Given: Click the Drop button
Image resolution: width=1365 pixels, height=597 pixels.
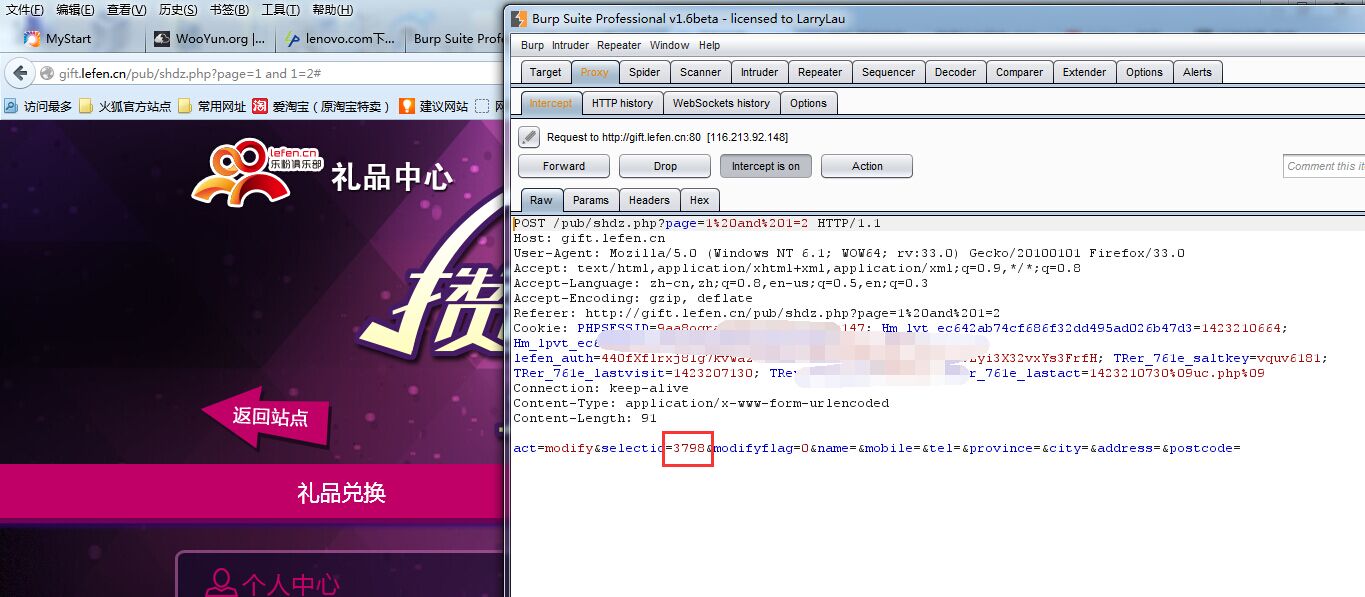Looking at the screenshot, I should [665, 166].
